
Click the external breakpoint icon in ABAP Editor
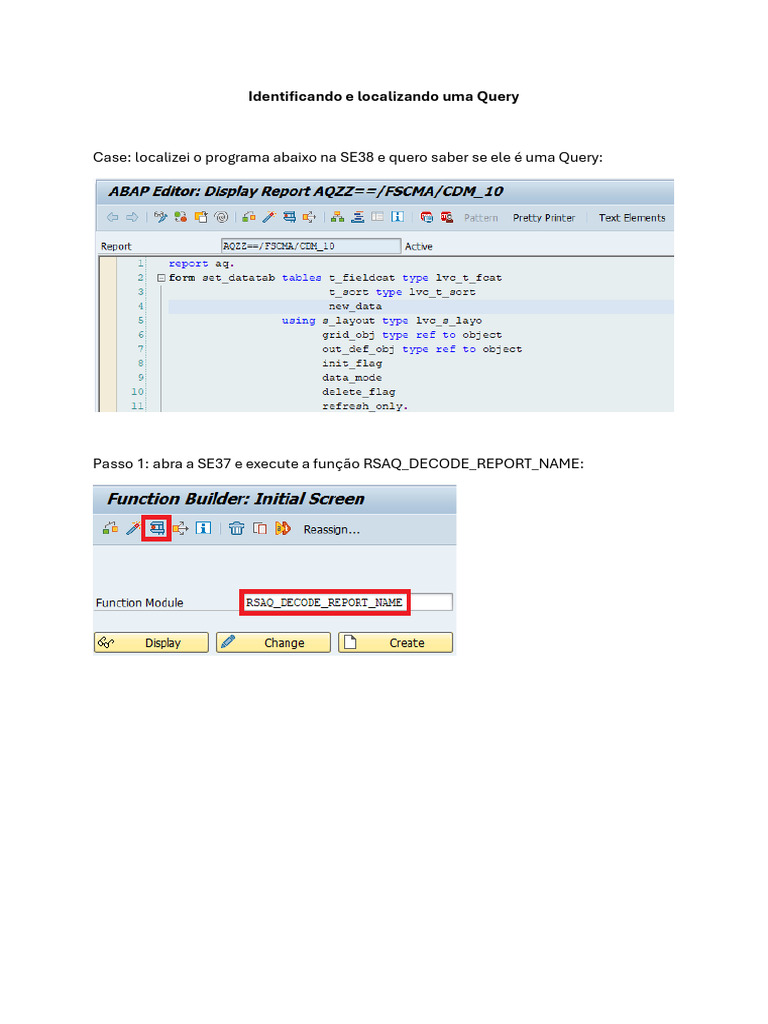click(447, 217)
